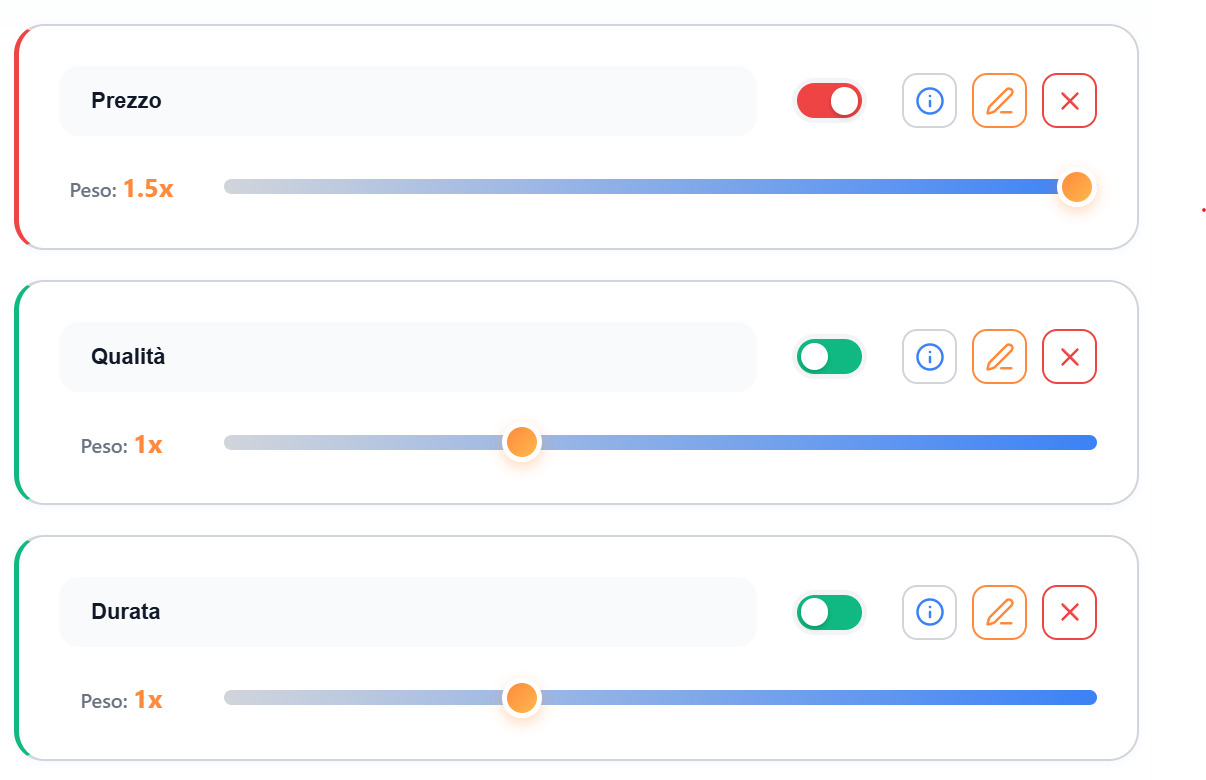The width and height of the screenshot is (1206, 780).
Task: Click the delete X button for Durata
Action: coord(1069,612)
